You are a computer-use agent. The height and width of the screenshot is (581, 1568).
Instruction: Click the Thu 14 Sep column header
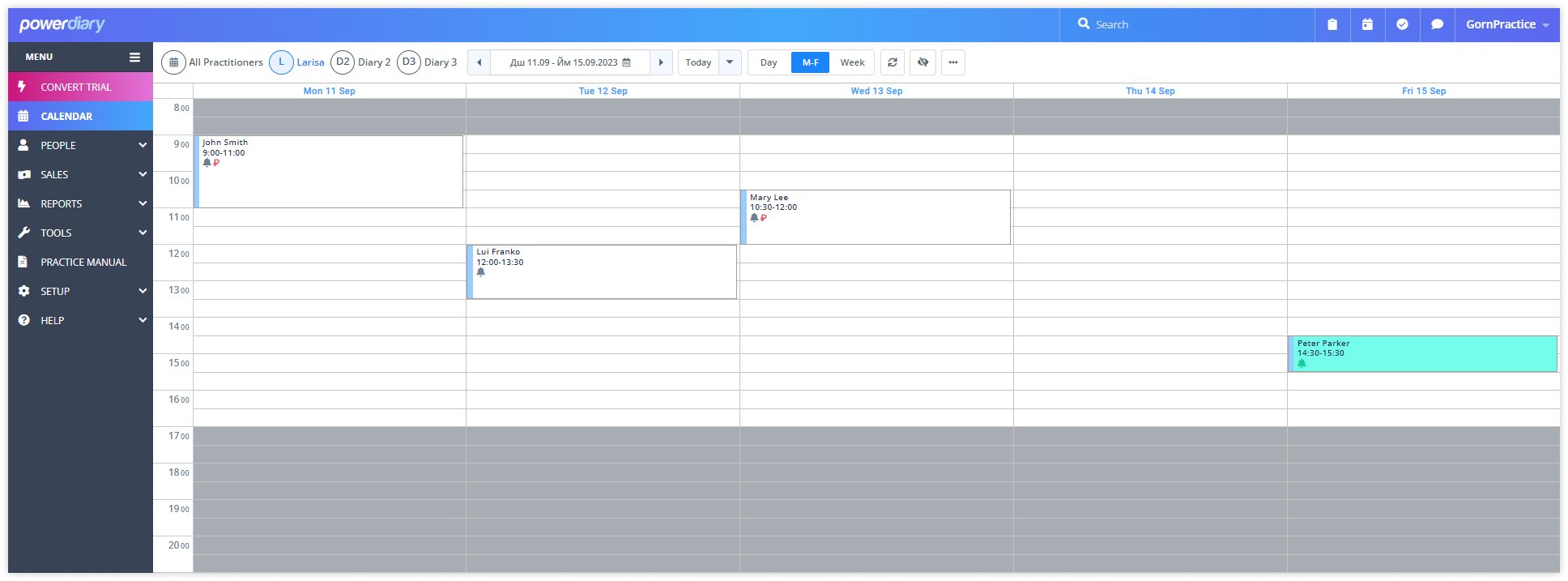pos(1150,91)
